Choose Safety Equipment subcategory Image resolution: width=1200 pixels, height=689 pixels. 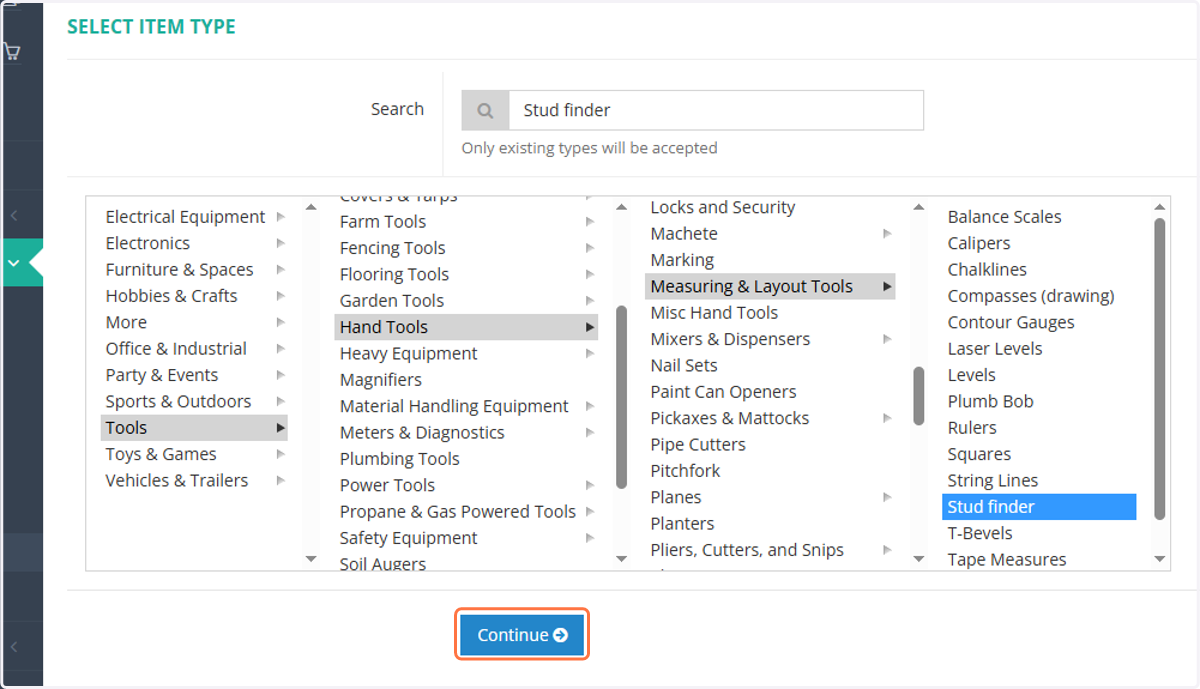click(408, 539)
